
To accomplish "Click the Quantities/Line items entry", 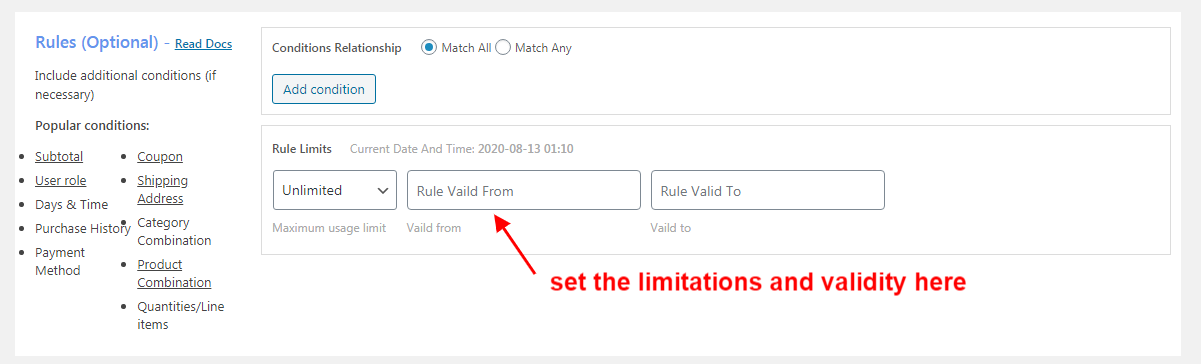I will [x=180, y=315].
